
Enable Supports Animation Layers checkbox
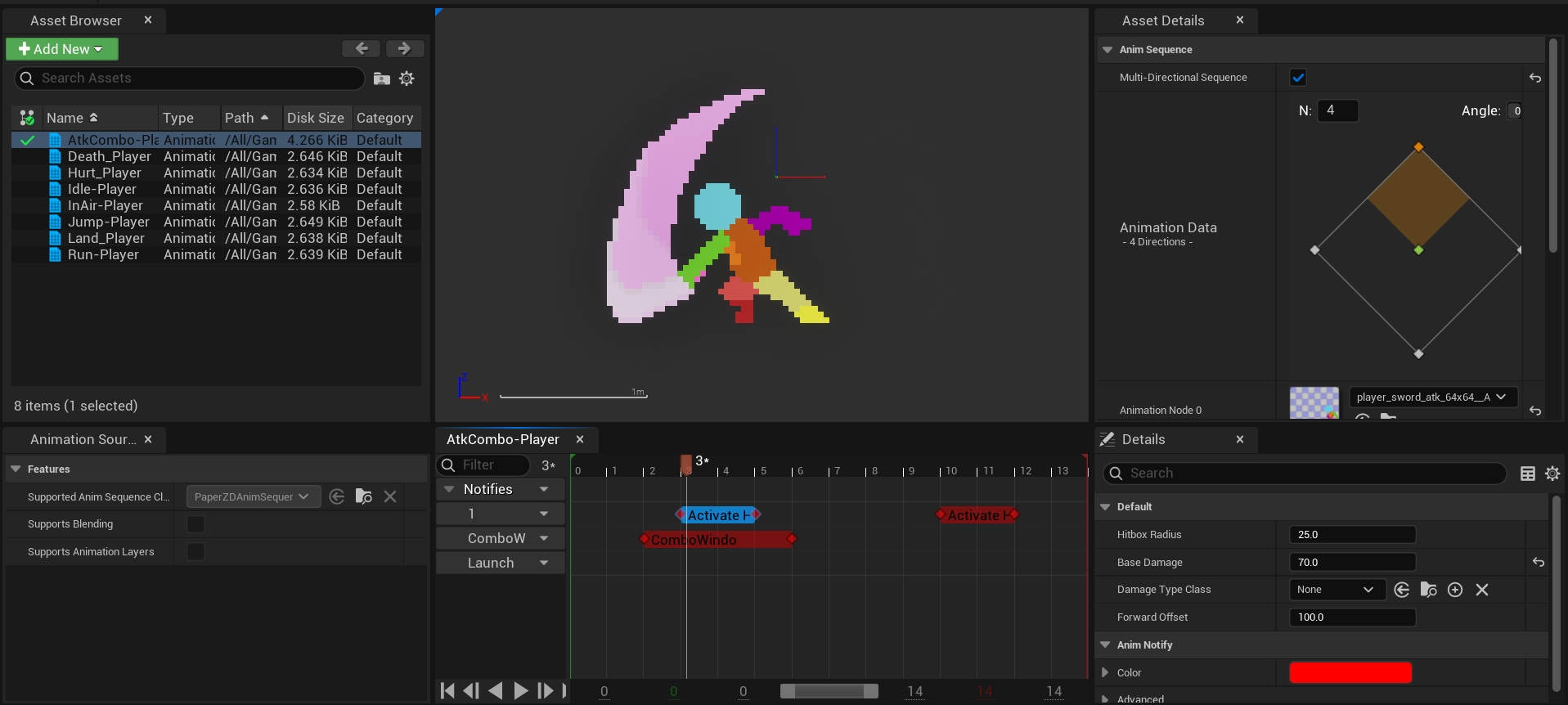pos(195,552)
